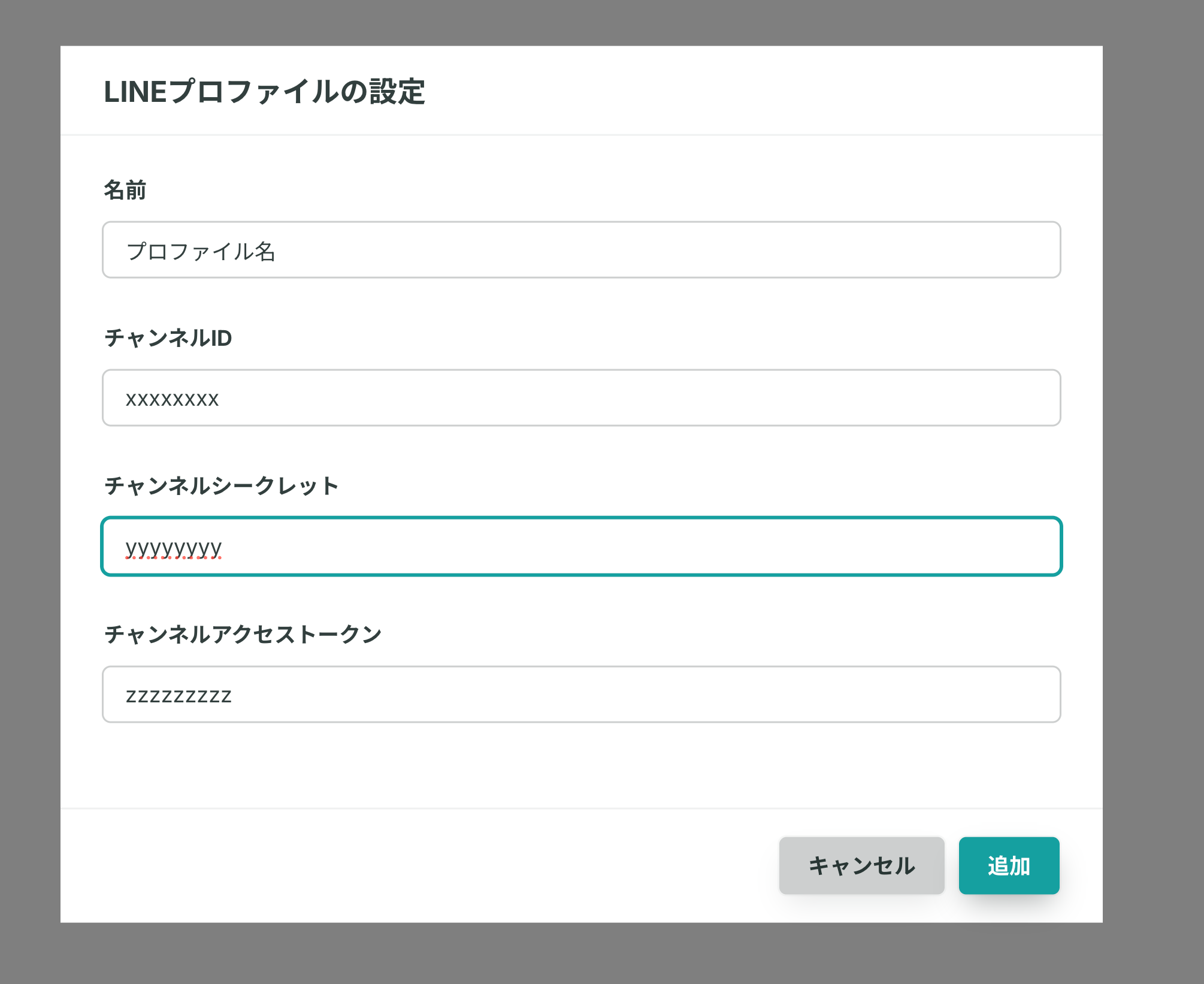The height and width of the screenshot is (984, 1204).
Task: Click the チャンネルID label text
Action: click(168, 338)
